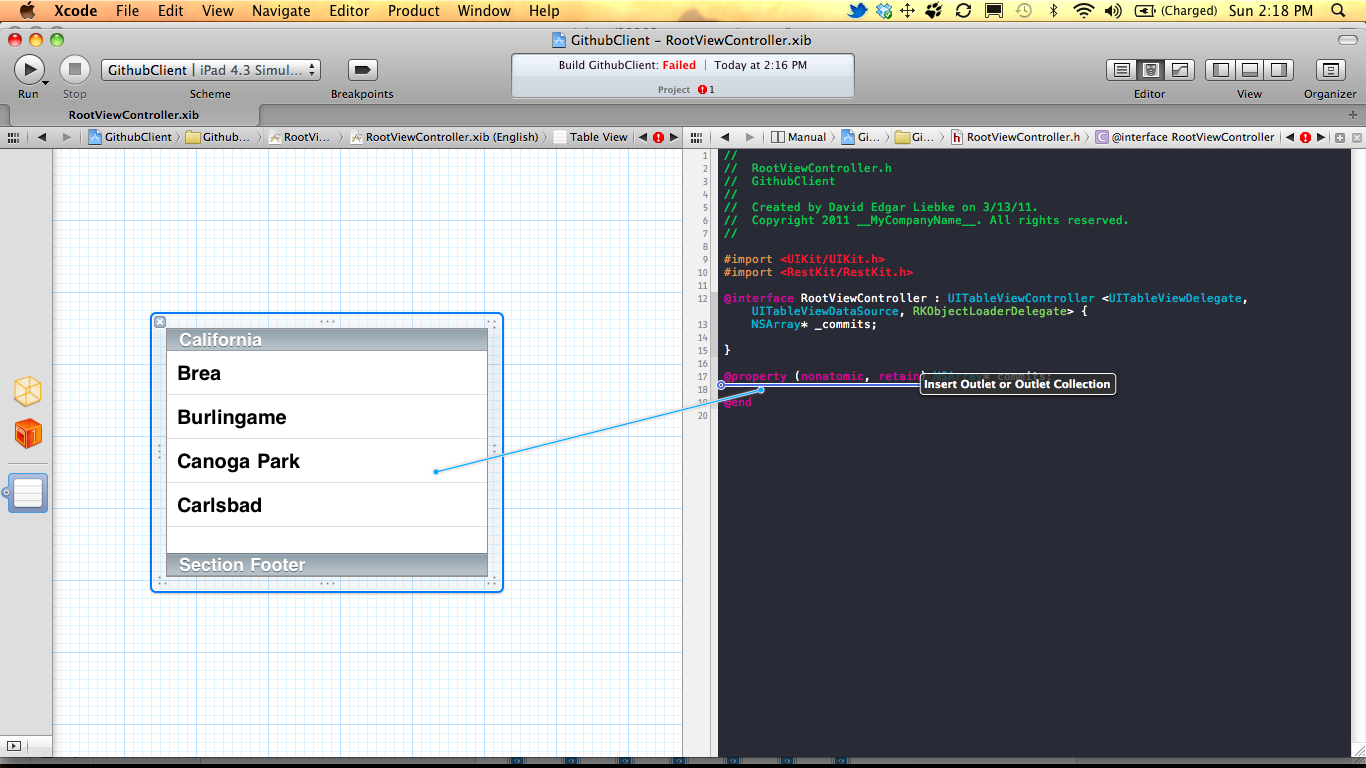Run the GithubClient project

29,69
